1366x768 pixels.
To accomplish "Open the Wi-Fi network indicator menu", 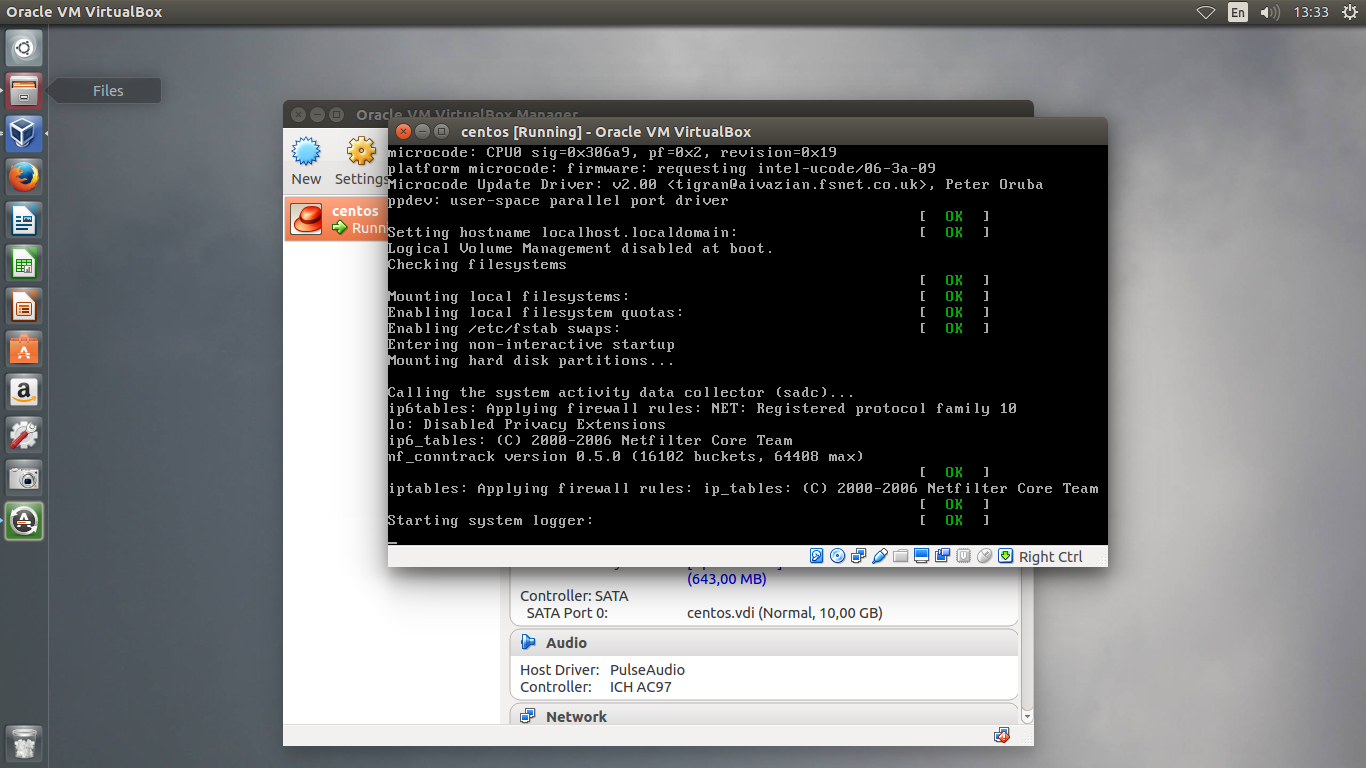I will coord(1206,12).
